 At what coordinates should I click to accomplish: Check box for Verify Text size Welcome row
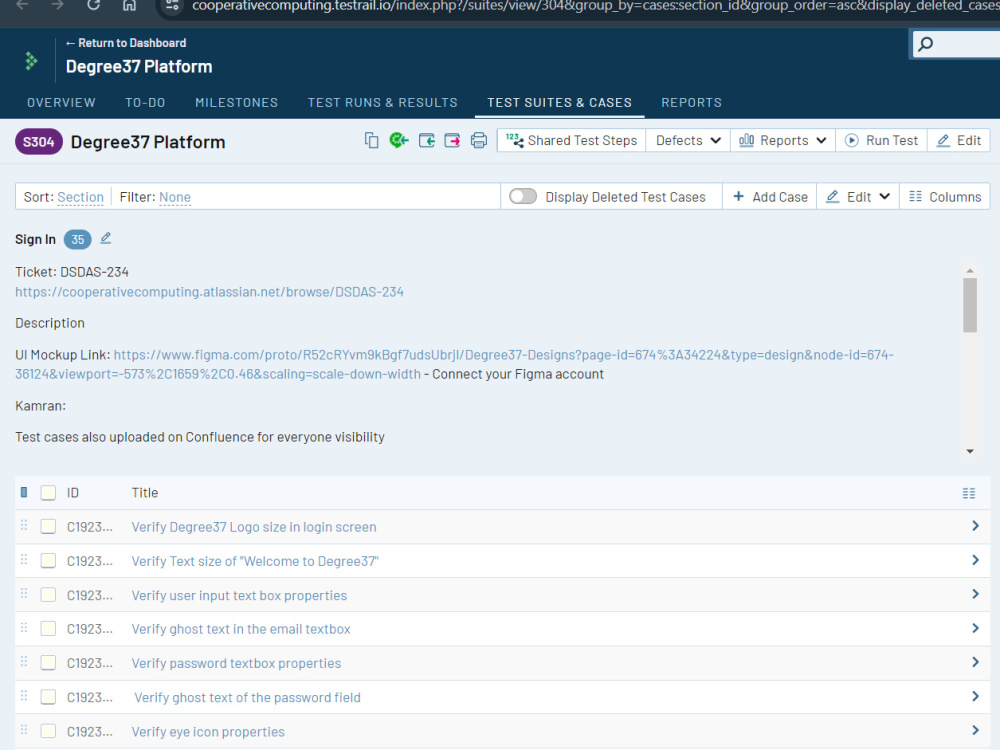[48, 561]
